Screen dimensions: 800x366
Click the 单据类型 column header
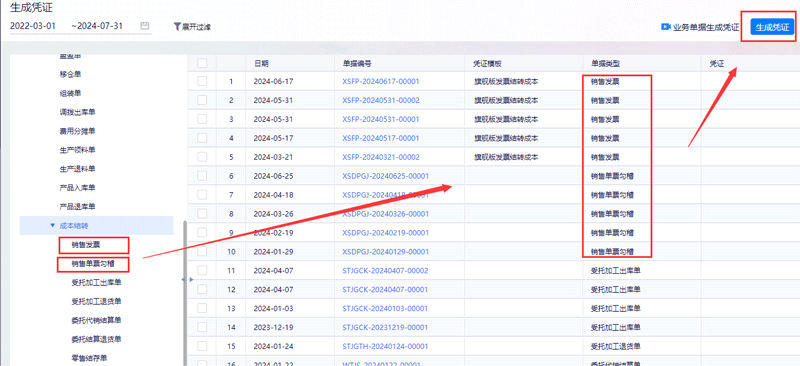click(x=605, y=63)
